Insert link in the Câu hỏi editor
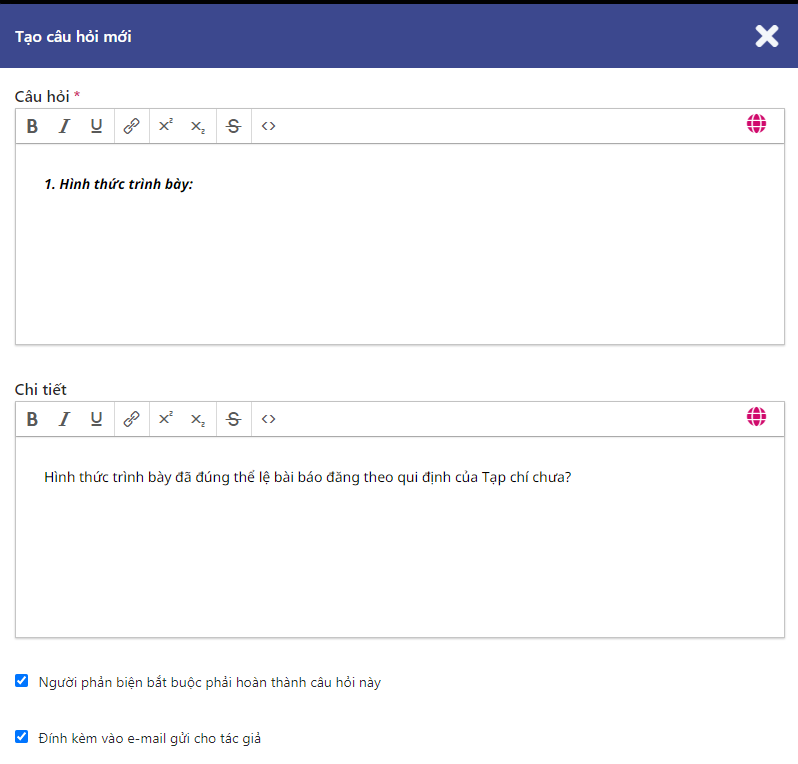The height and width of the screenshot is (764, 798). click(x=131, y=126)
